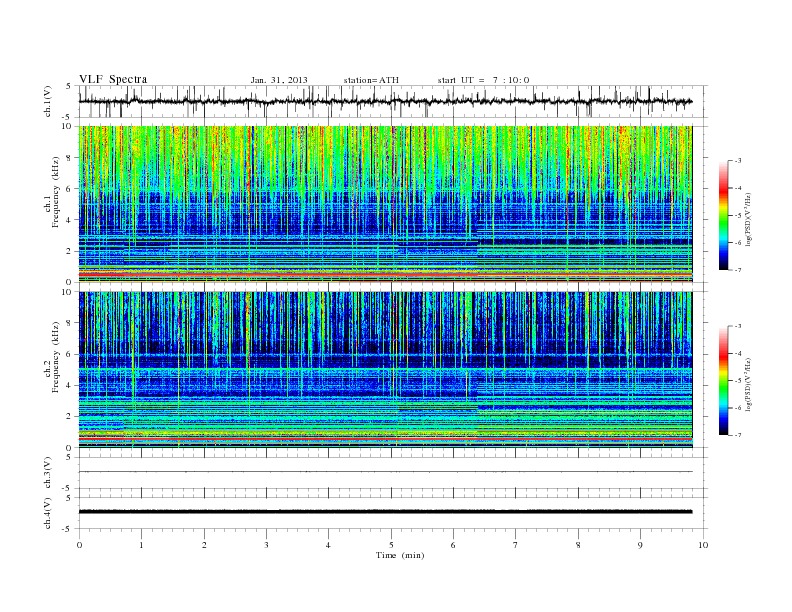Click the 'ch.3(V)' axis label

pos(48,473)
